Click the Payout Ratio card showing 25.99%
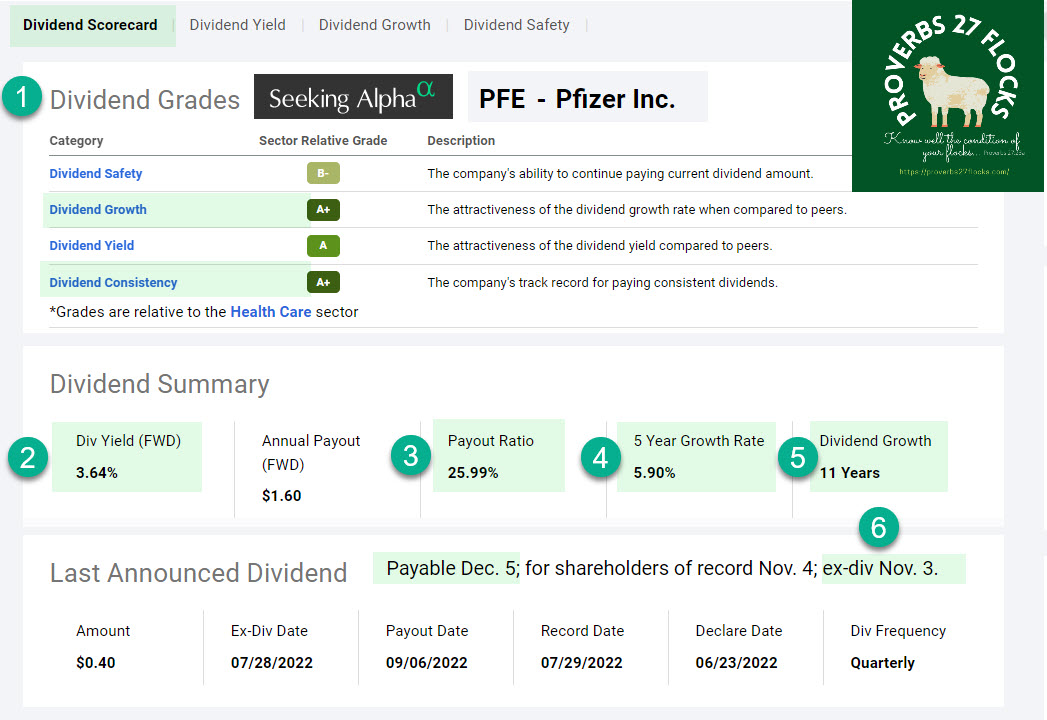 point(498,456)
